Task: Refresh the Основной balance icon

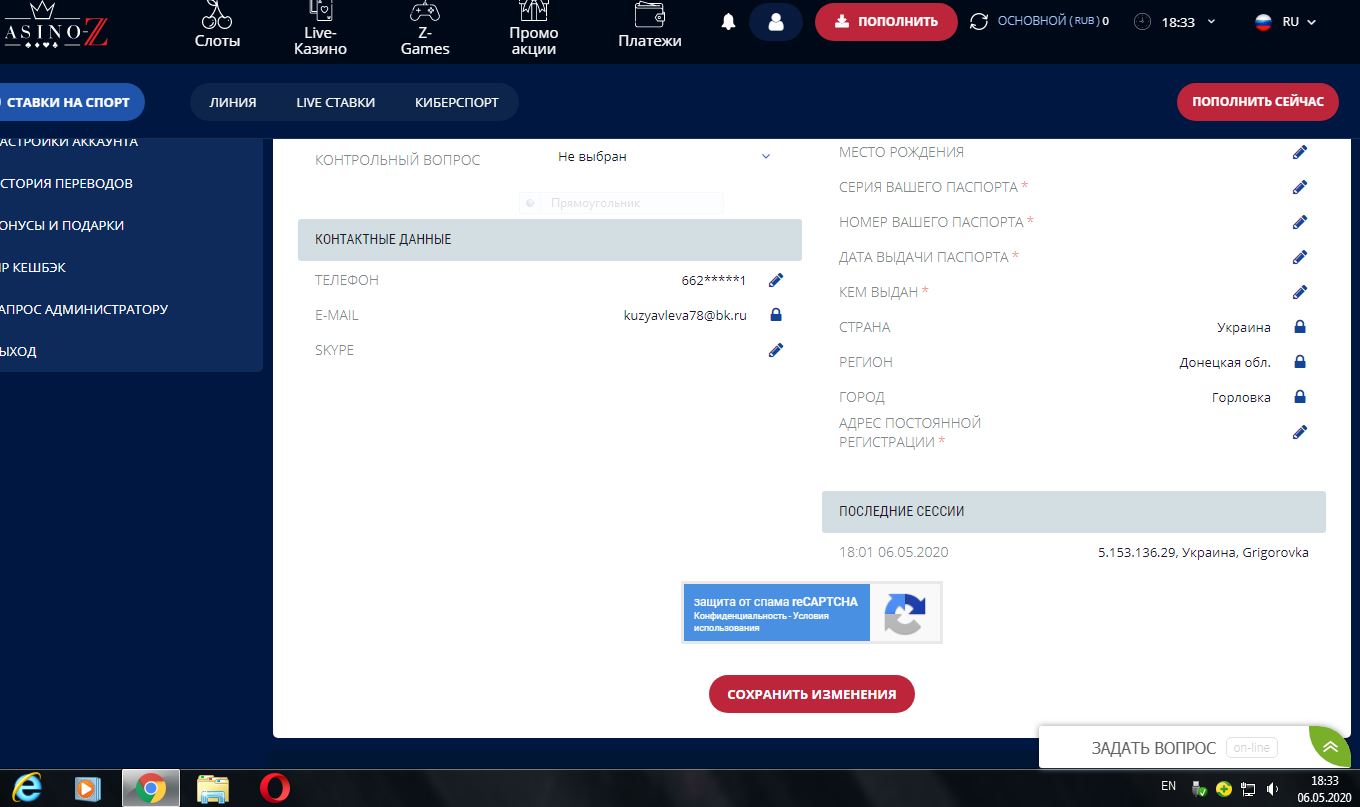Action: click(x=979, y=21)
